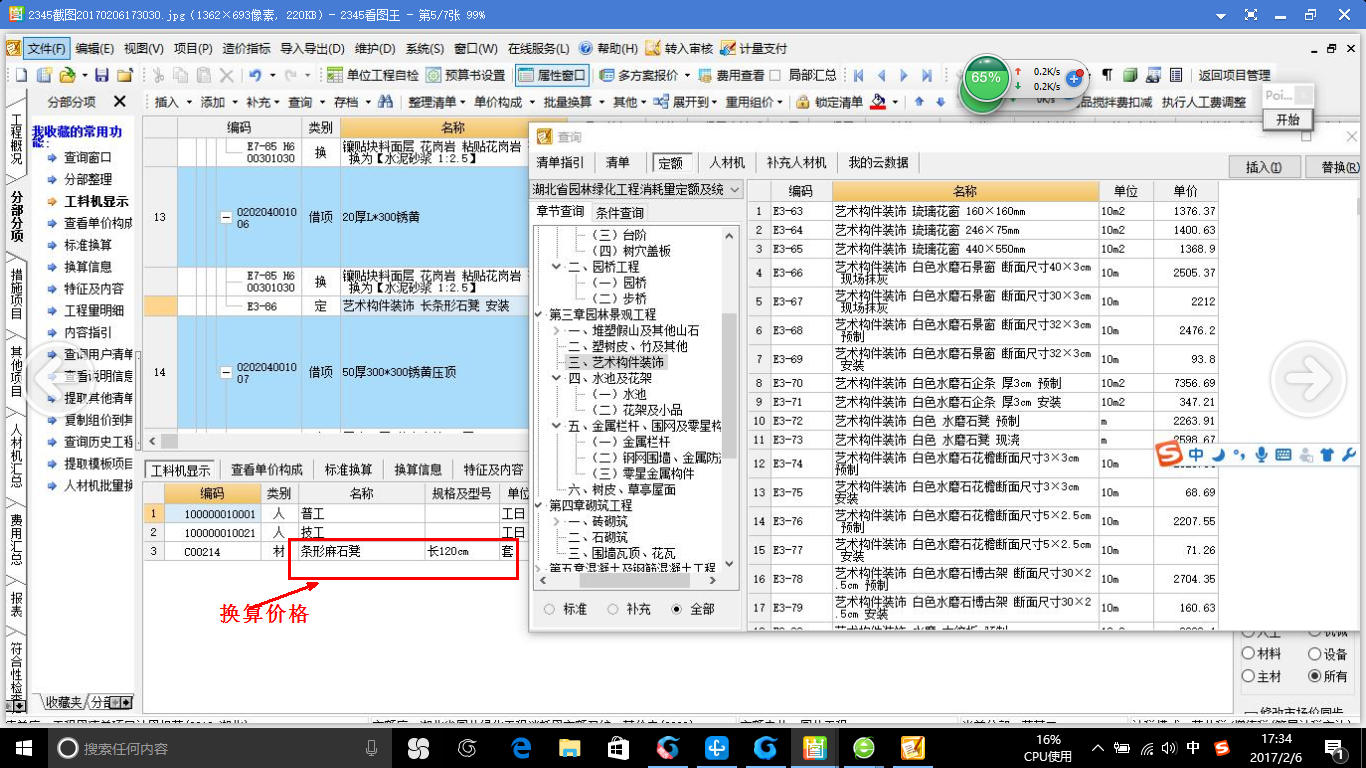Select the 材料 radio button
The image size is (1366, 768).
tap(1247, 654)
